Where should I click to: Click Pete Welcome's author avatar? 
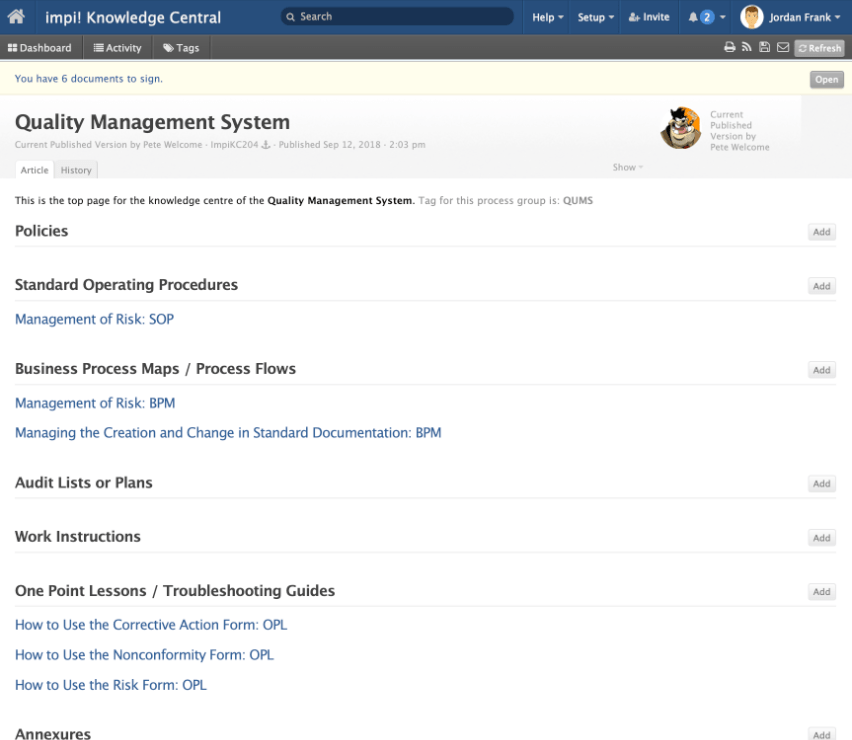tap(680, 128)
